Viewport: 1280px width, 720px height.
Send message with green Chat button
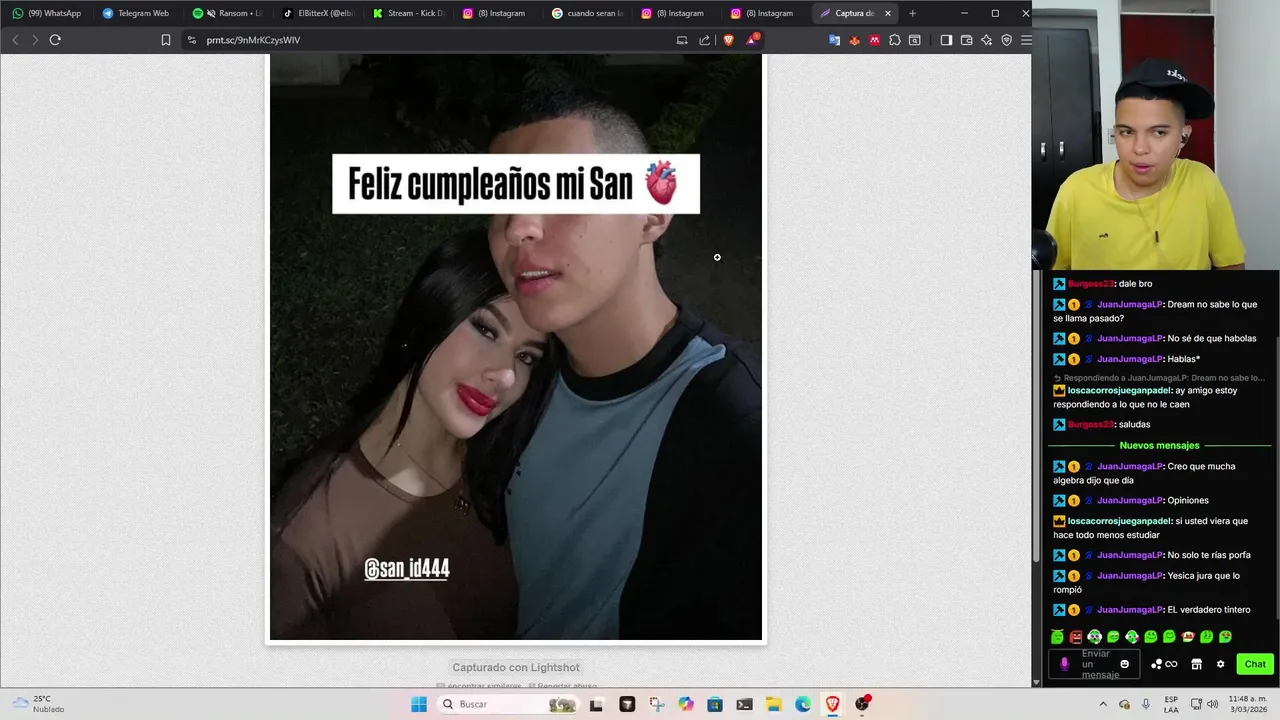[x=1255, y=664]
